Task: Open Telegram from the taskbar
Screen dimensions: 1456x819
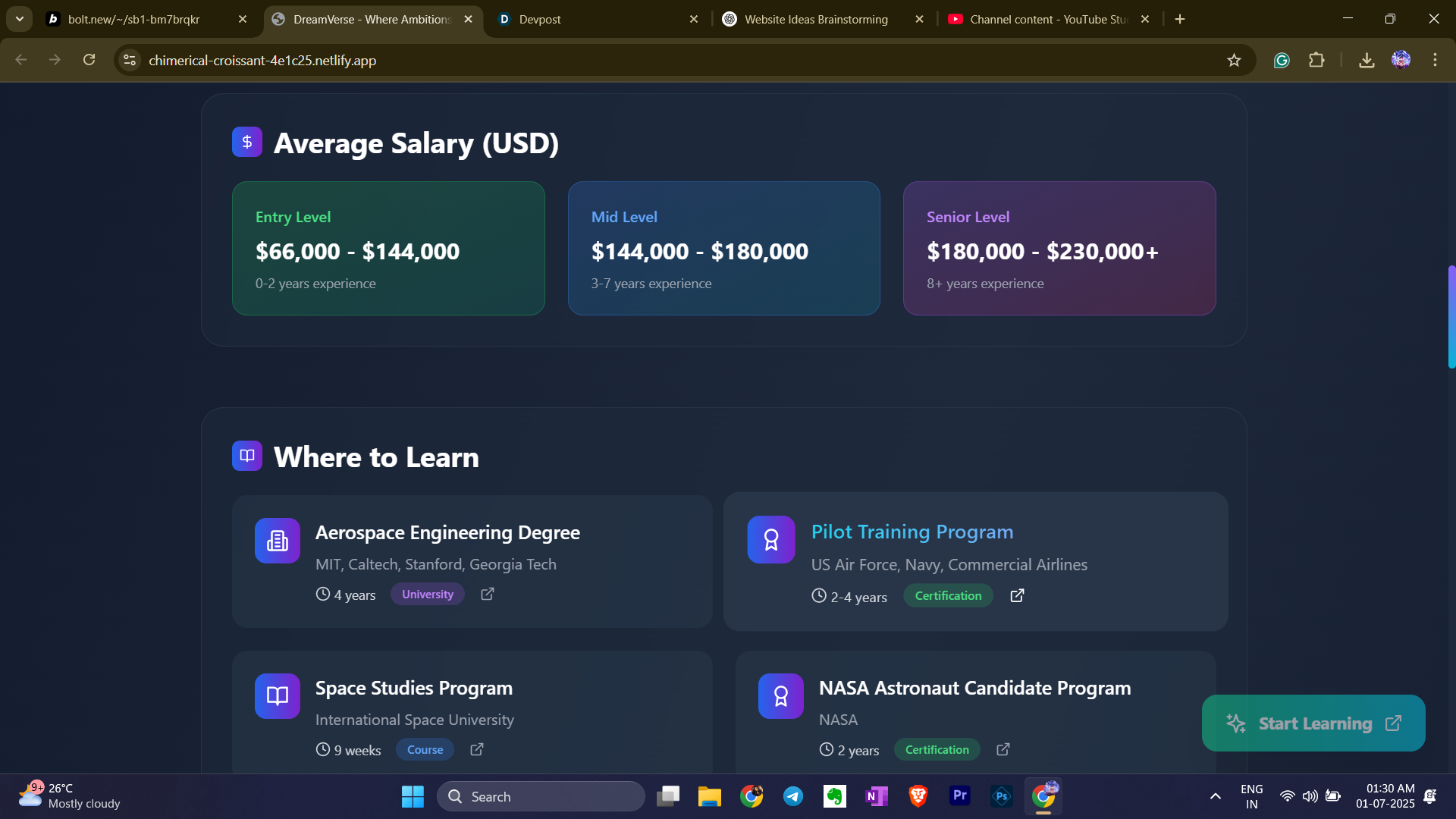Action: pyautogui.click(x=793, y=796)
